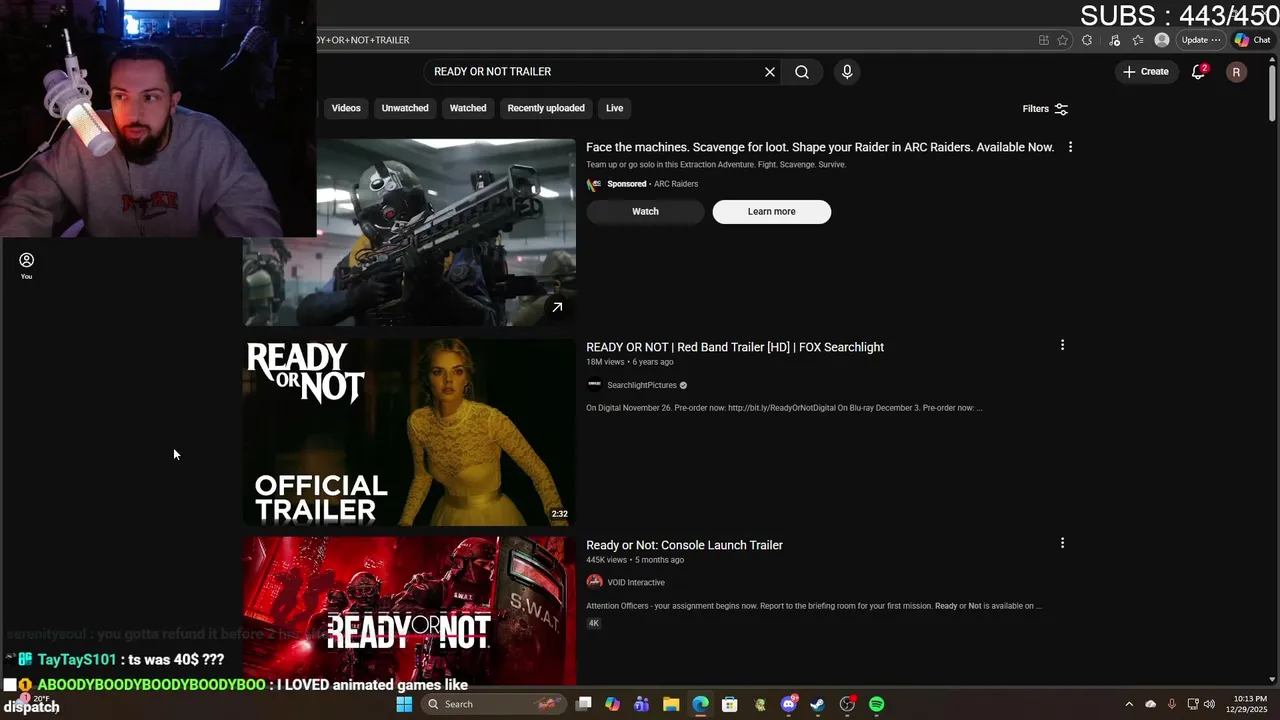1280x720 pixels.
Task: Open Copilot from taskbar
Action: coord(612,704)
